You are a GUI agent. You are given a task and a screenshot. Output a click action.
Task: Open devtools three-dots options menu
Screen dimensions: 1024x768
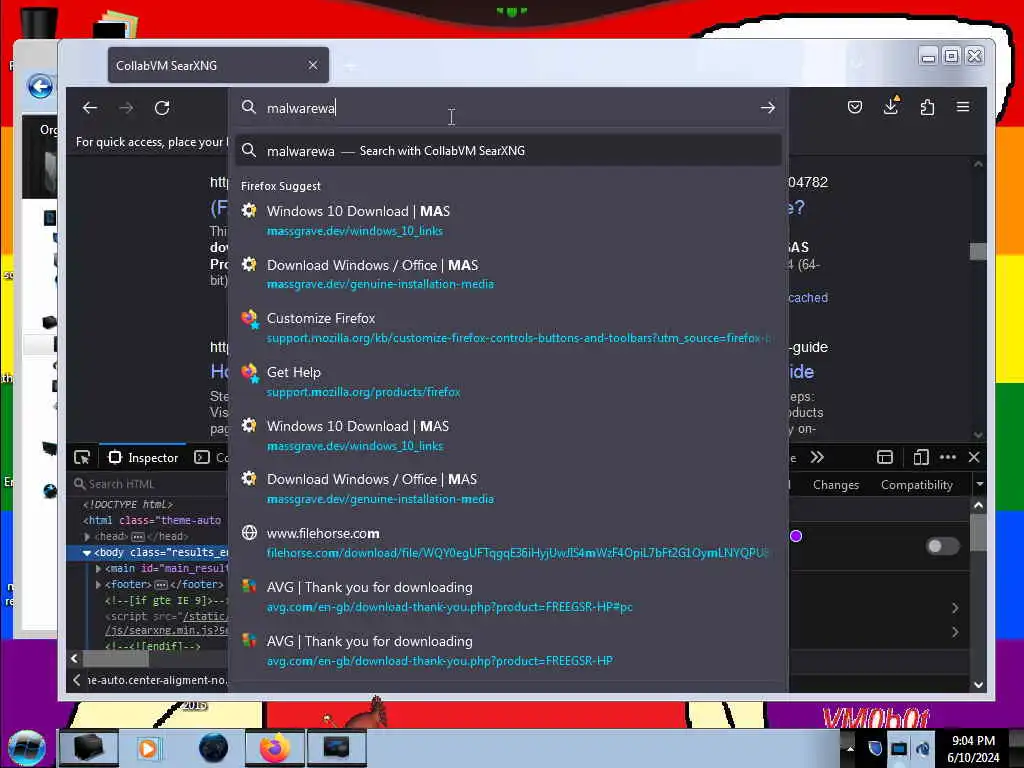(x=948, y=457)
